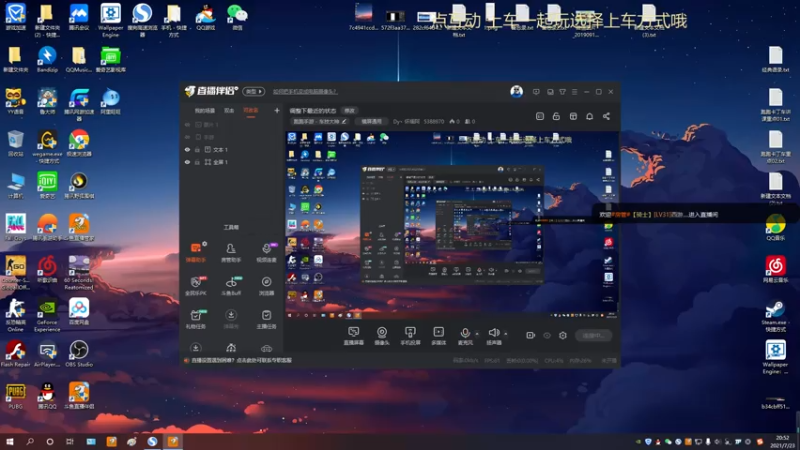Expand microphone options arrow
The image size is (800, 450).
(477, 334)
